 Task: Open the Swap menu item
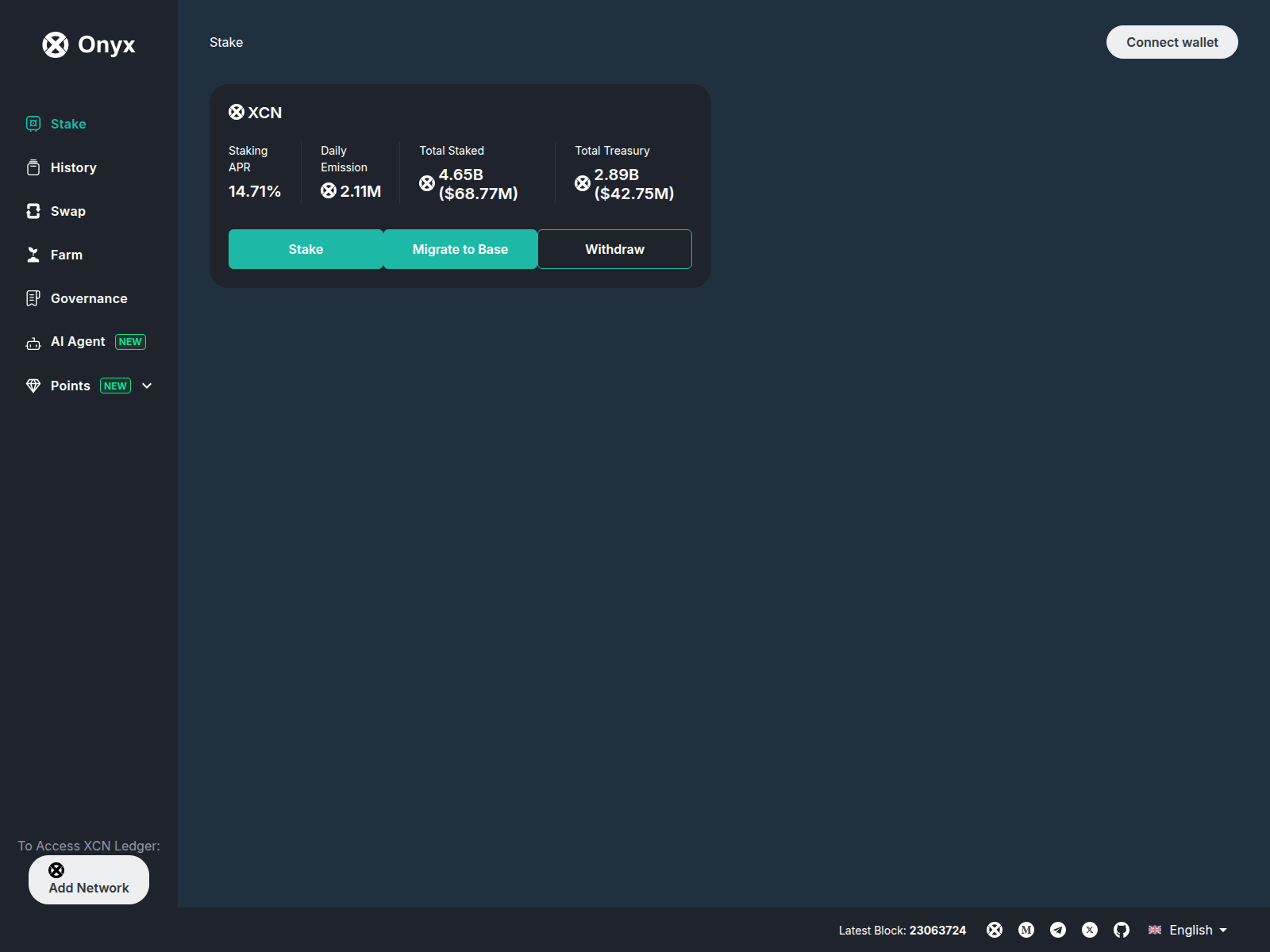coord(68,211)
